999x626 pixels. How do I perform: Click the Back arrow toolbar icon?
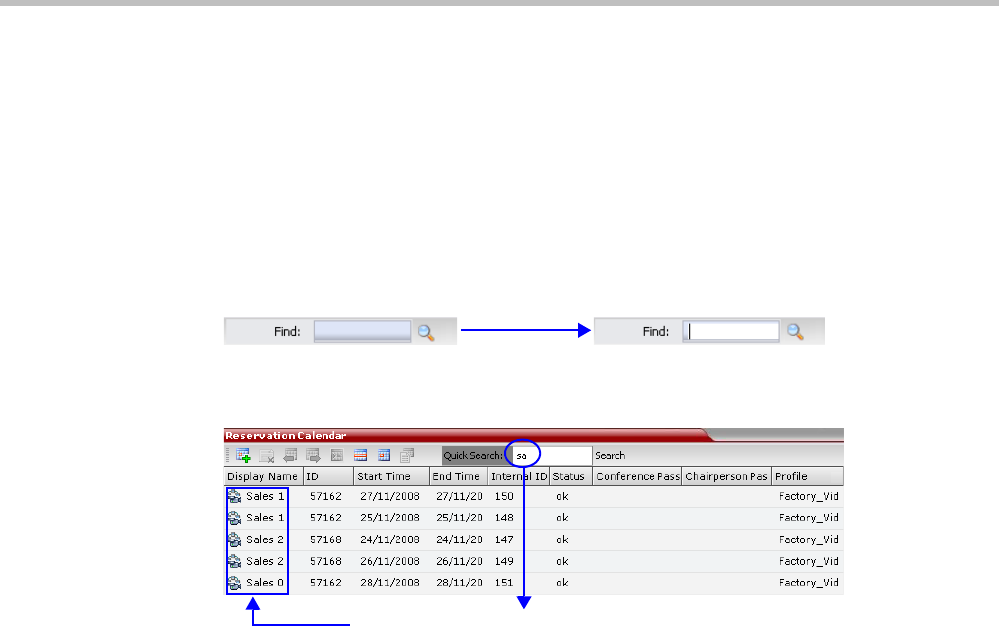coord(290,455)
